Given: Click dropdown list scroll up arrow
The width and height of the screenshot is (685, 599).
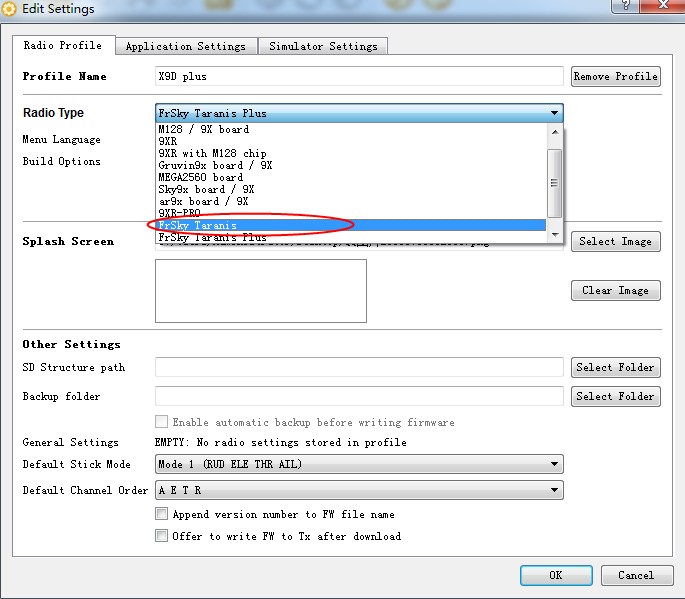Looking at the screenshot, I should point(555,132).
